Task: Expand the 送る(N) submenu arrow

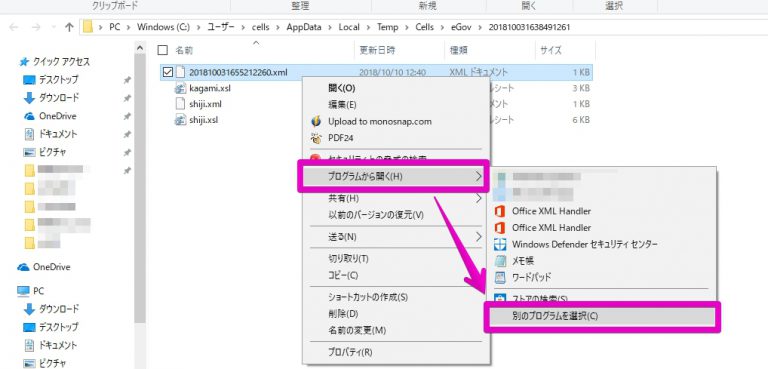Action: (479, 237)
